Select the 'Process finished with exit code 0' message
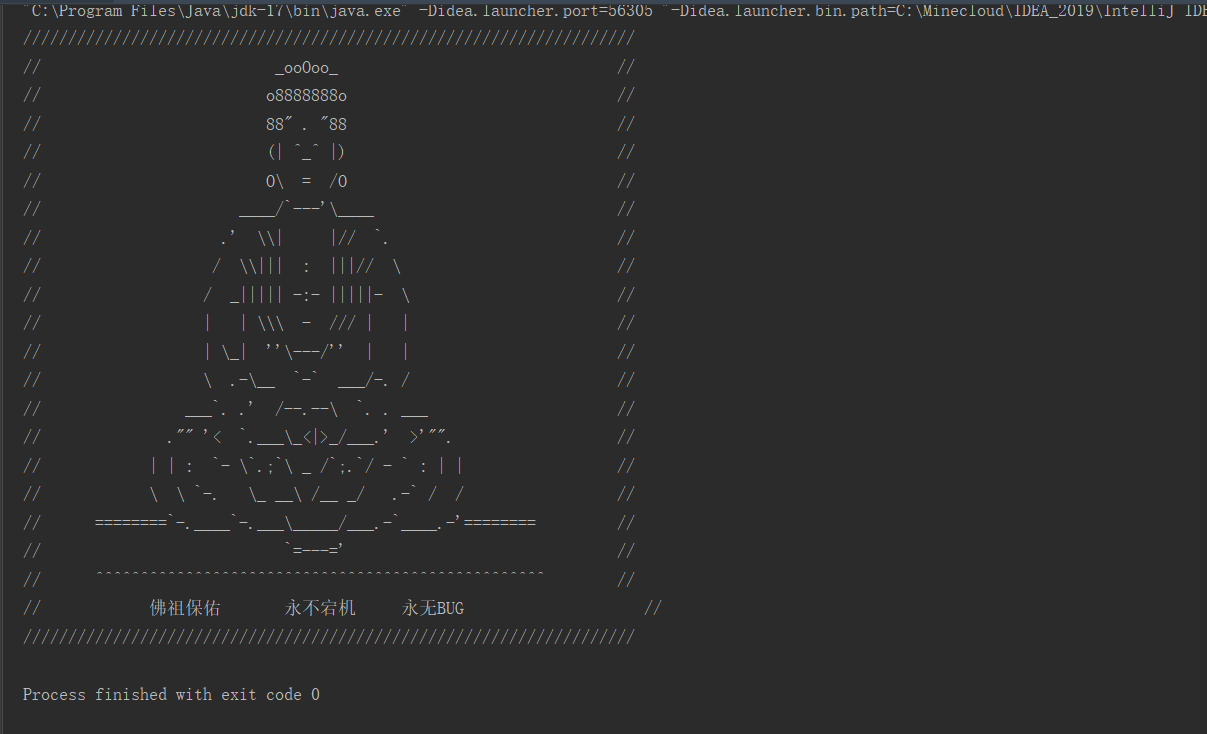The width and height of the screenshot is (1207, 734). 170,694
